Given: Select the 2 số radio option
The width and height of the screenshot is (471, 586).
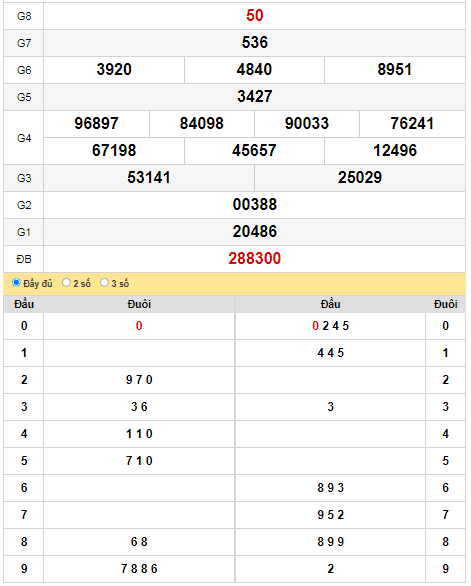Looking at the screenshot, I should (66, 283).
